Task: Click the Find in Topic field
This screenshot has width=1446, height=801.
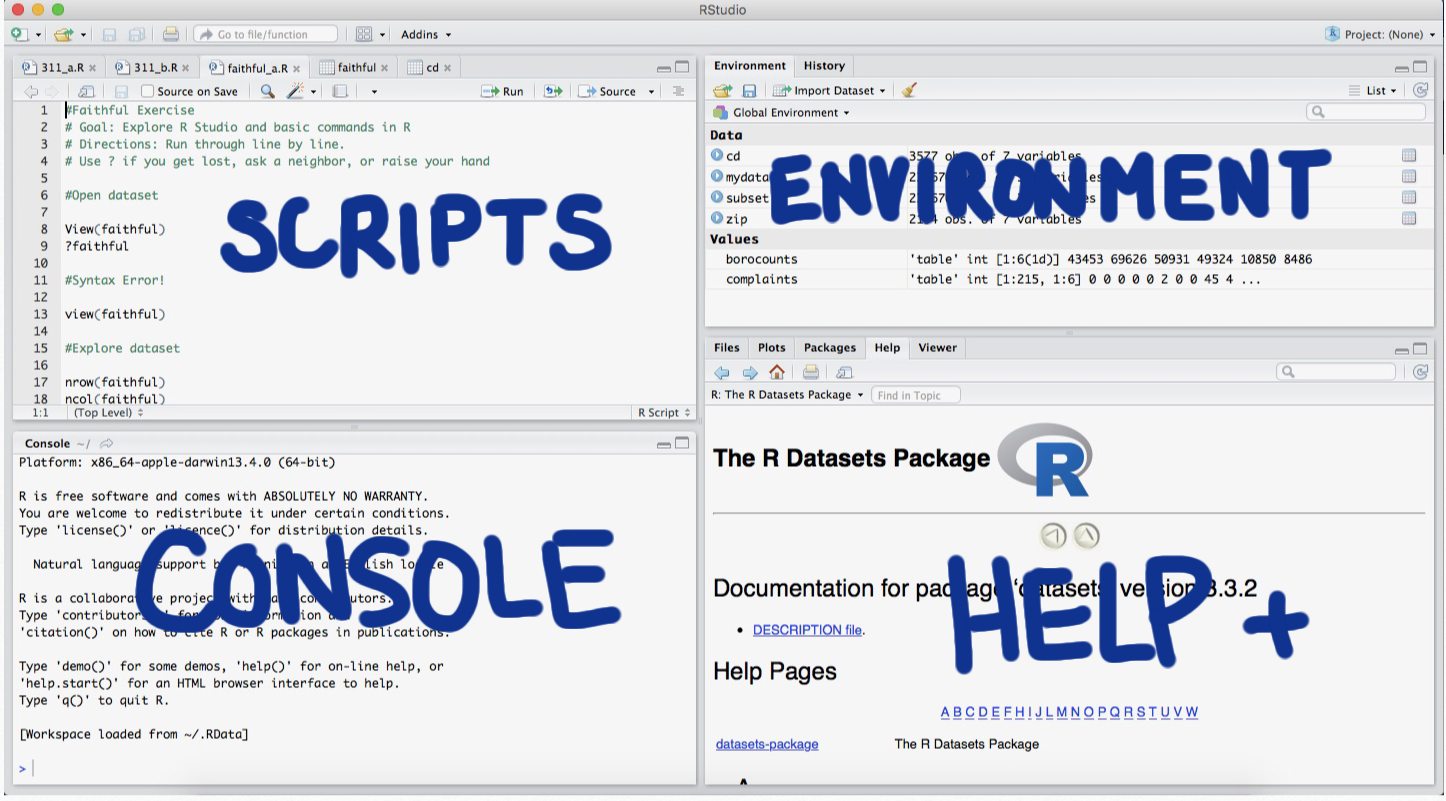Action: pos(915,395)
